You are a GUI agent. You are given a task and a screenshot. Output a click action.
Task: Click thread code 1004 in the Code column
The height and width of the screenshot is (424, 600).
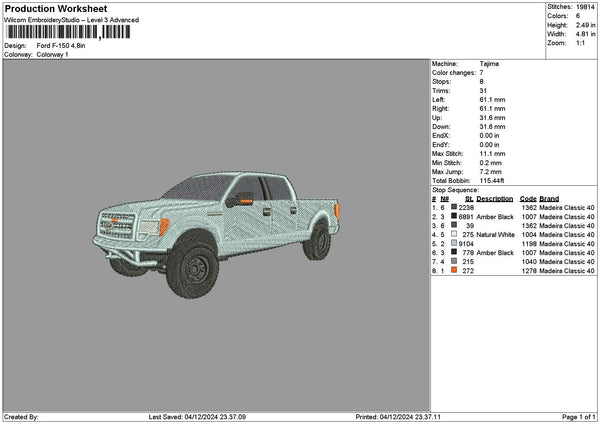[x=529, y=235]
